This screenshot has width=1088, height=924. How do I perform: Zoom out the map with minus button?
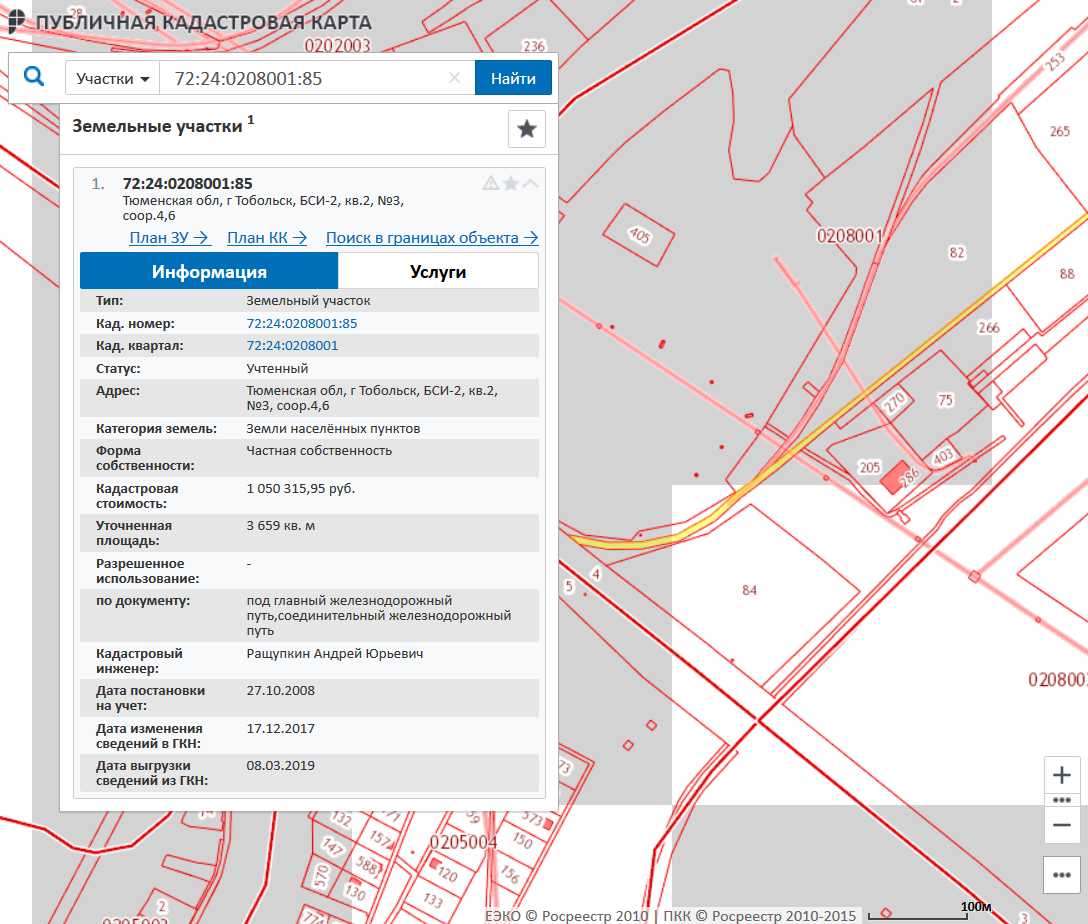coord(1062,825)
